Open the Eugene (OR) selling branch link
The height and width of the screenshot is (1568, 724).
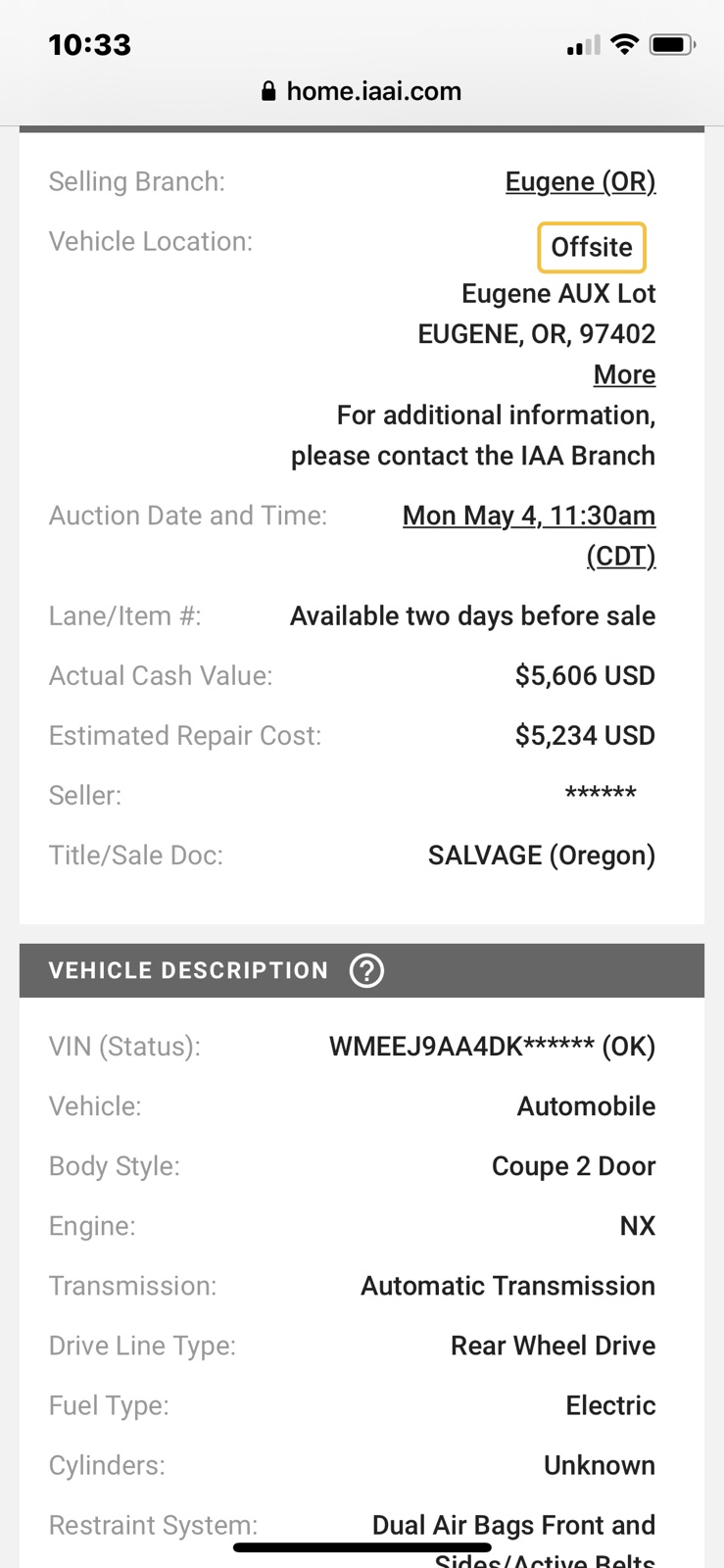click(x=580, y=181)
